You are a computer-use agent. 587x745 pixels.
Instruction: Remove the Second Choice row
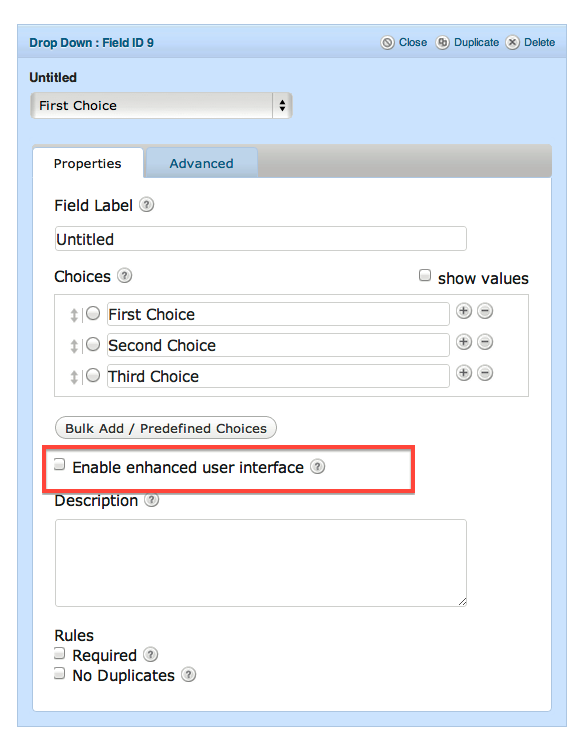pyautogui.click(x=485, y=342)
